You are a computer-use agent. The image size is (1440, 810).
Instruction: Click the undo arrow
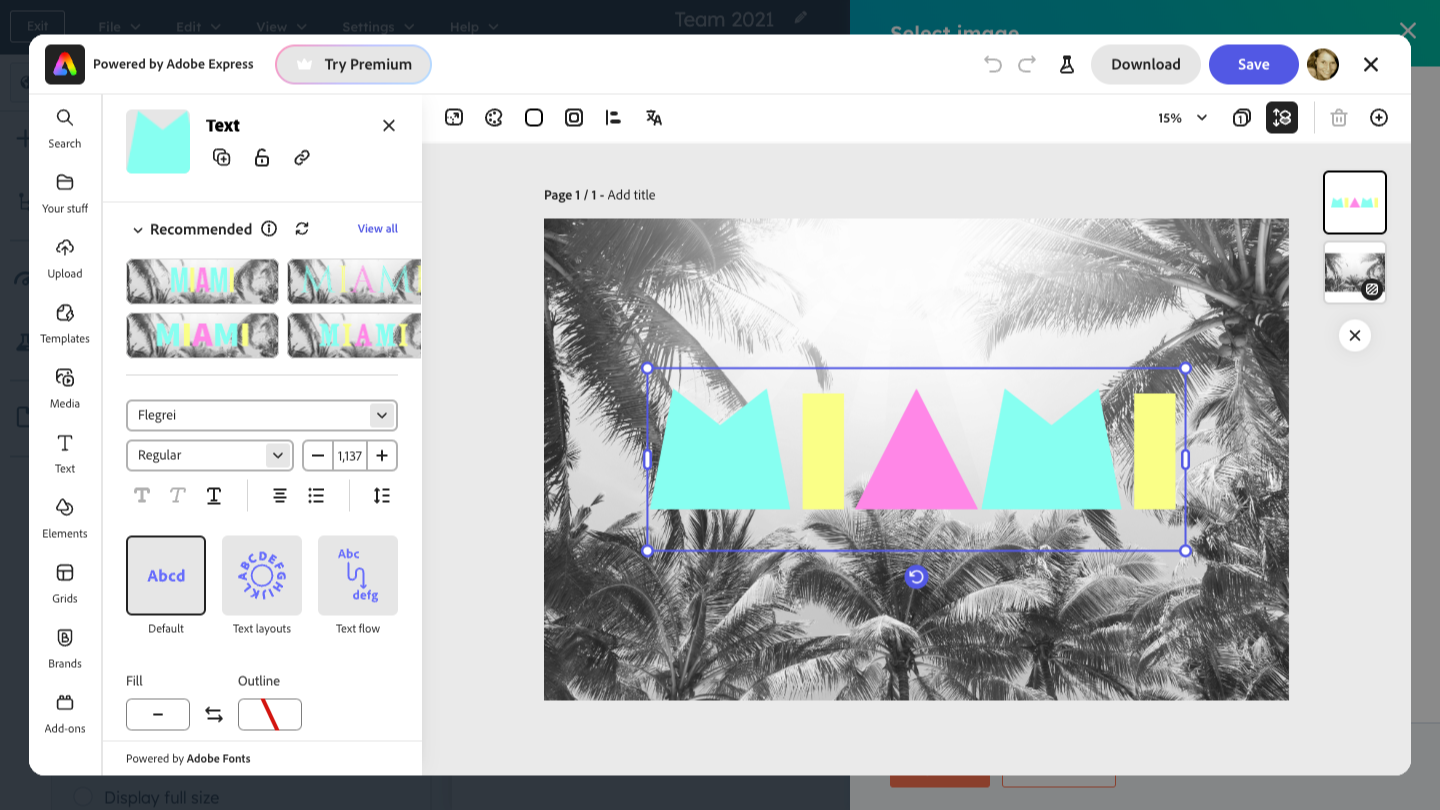(x=992, y=64)
